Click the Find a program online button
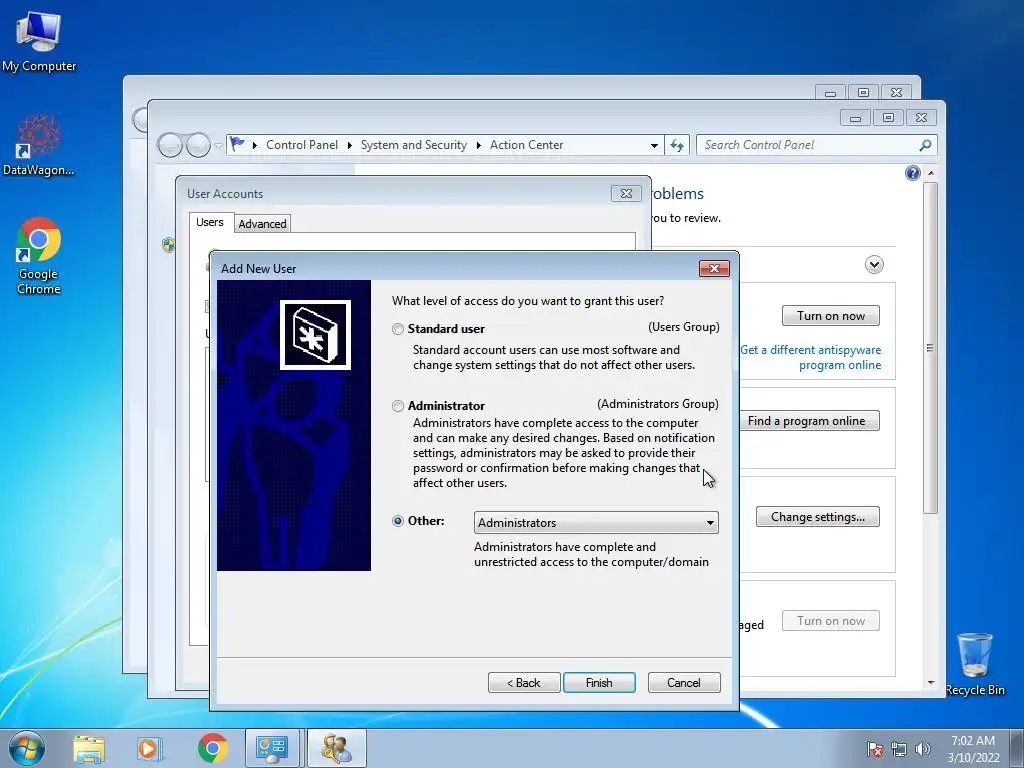This screenshot has width=1024, height=768. [x=809, y=421]
